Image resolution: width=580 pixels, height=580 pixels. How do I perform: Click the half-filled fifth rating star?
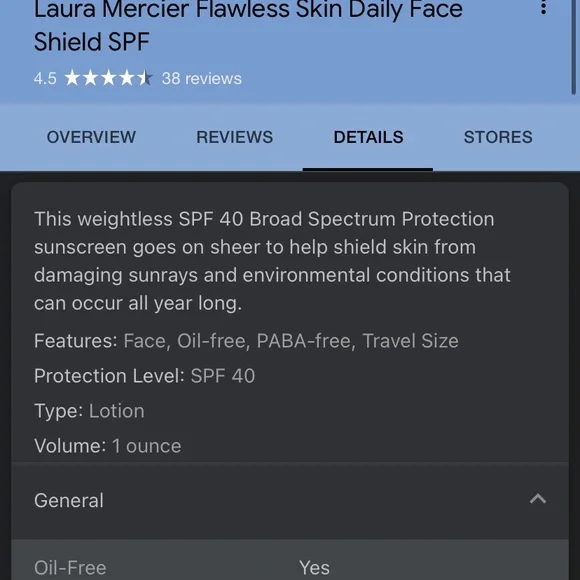point(145,78)
